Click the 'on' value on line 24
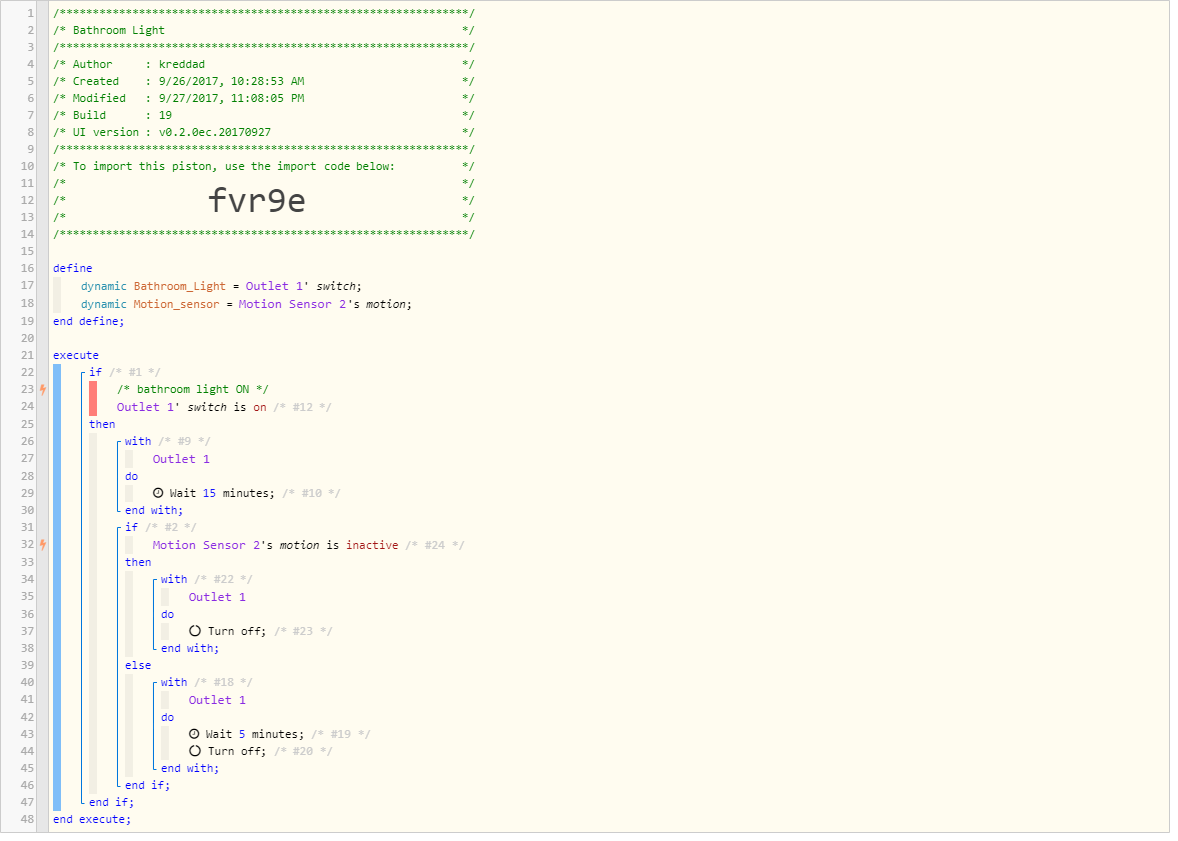1178x841 pixels. click(x=260, y=407)
